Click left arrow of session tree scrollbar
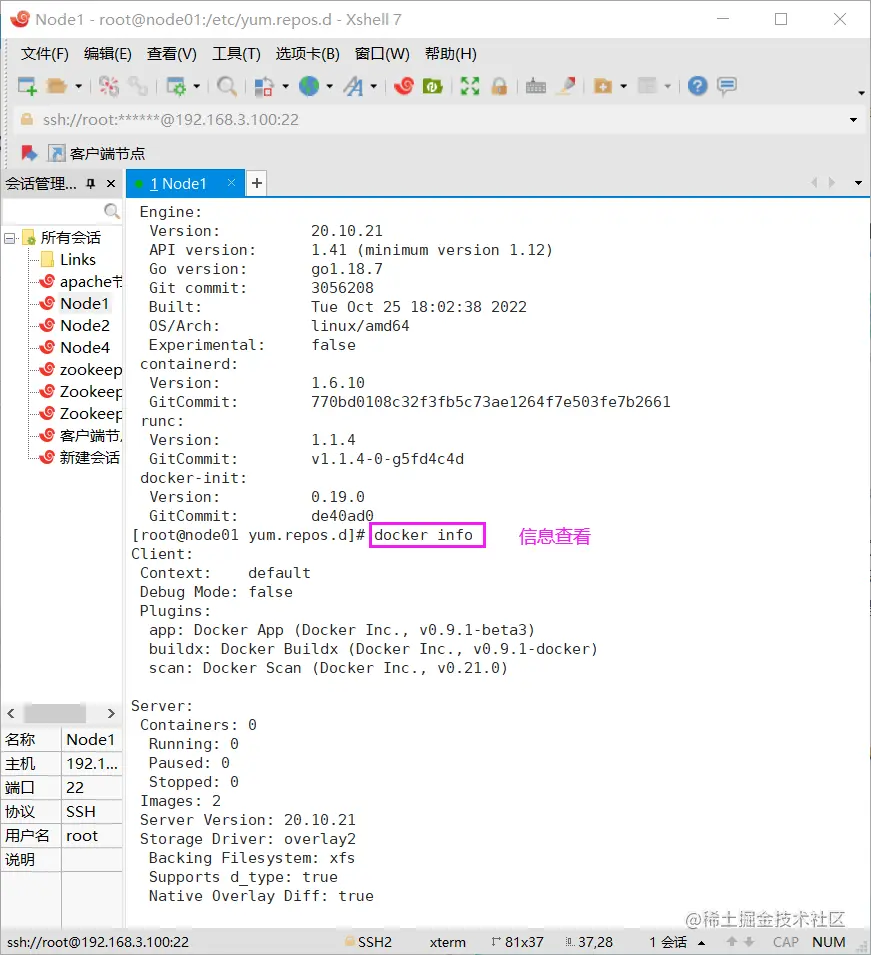871x955 pixels. [x=11, y=713]
